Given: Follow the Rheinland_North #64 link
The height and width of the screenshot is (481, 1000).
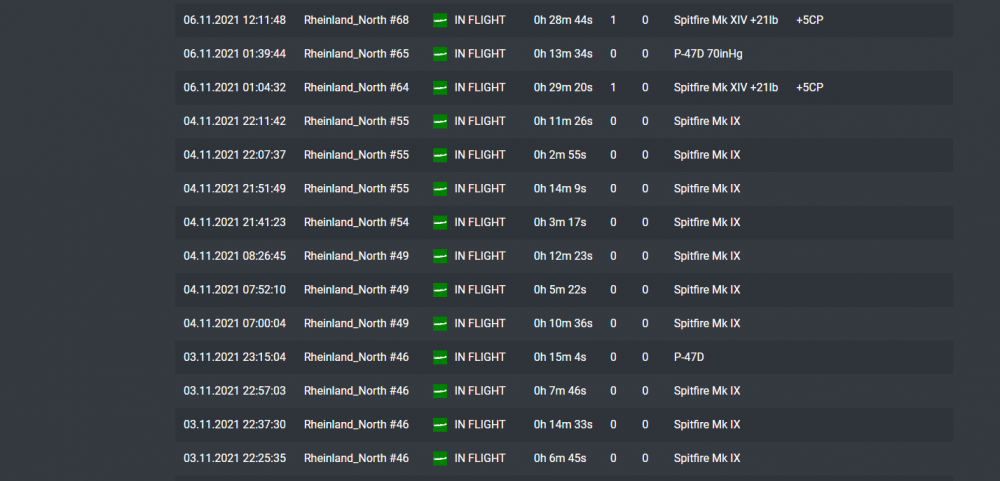Looking at the screenshot, I should [x=356, y=88].
